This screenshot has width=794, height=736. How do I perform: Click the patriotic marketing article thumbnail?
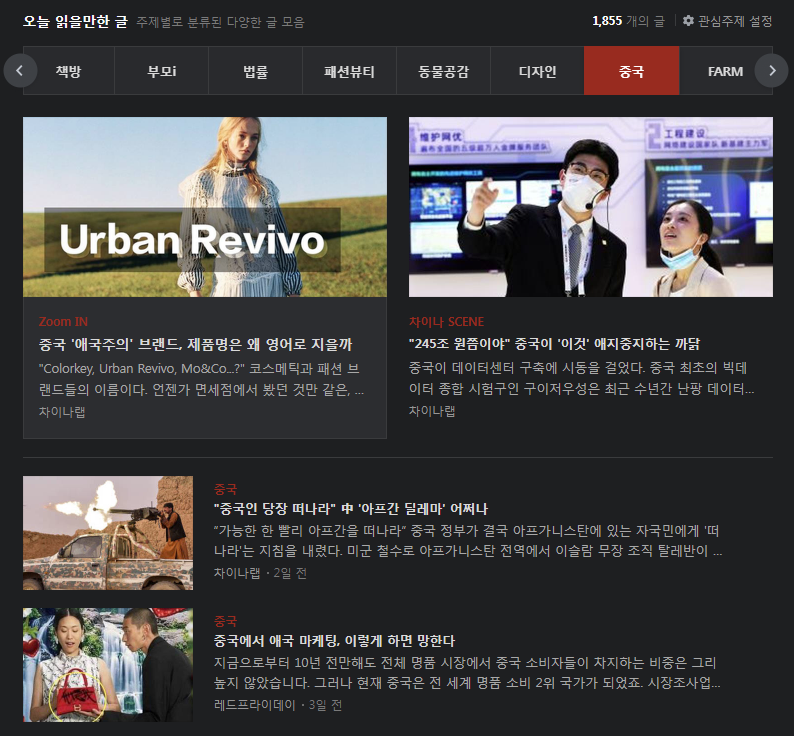point(108,665)
